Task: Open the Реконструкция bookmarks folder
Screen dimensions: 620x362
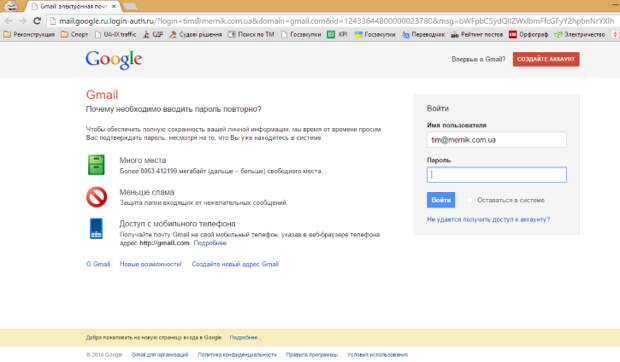Action: 29,35
